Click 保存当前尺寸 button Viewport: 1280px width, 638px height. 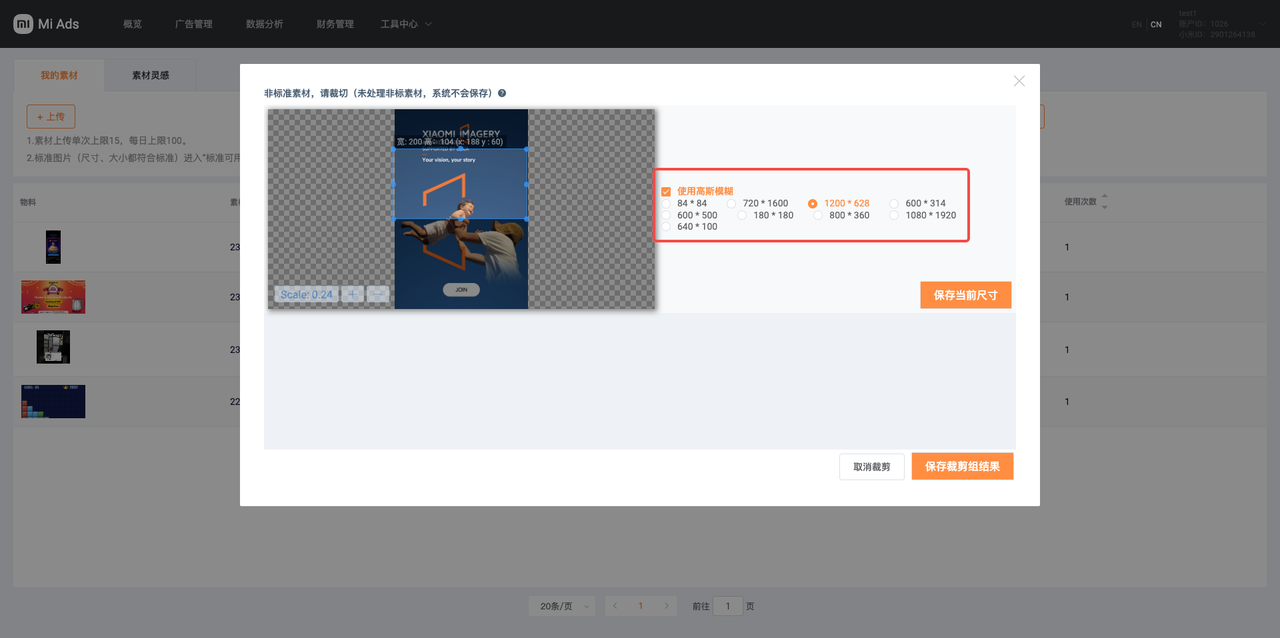pos(965,295)
